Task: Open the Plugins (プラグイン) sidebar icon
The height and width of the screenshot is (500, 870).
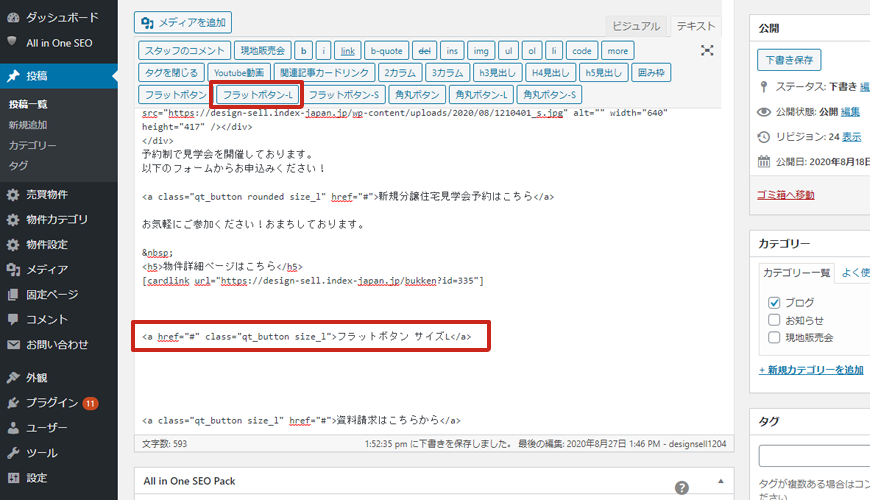Action: click(x=13, y=403)
